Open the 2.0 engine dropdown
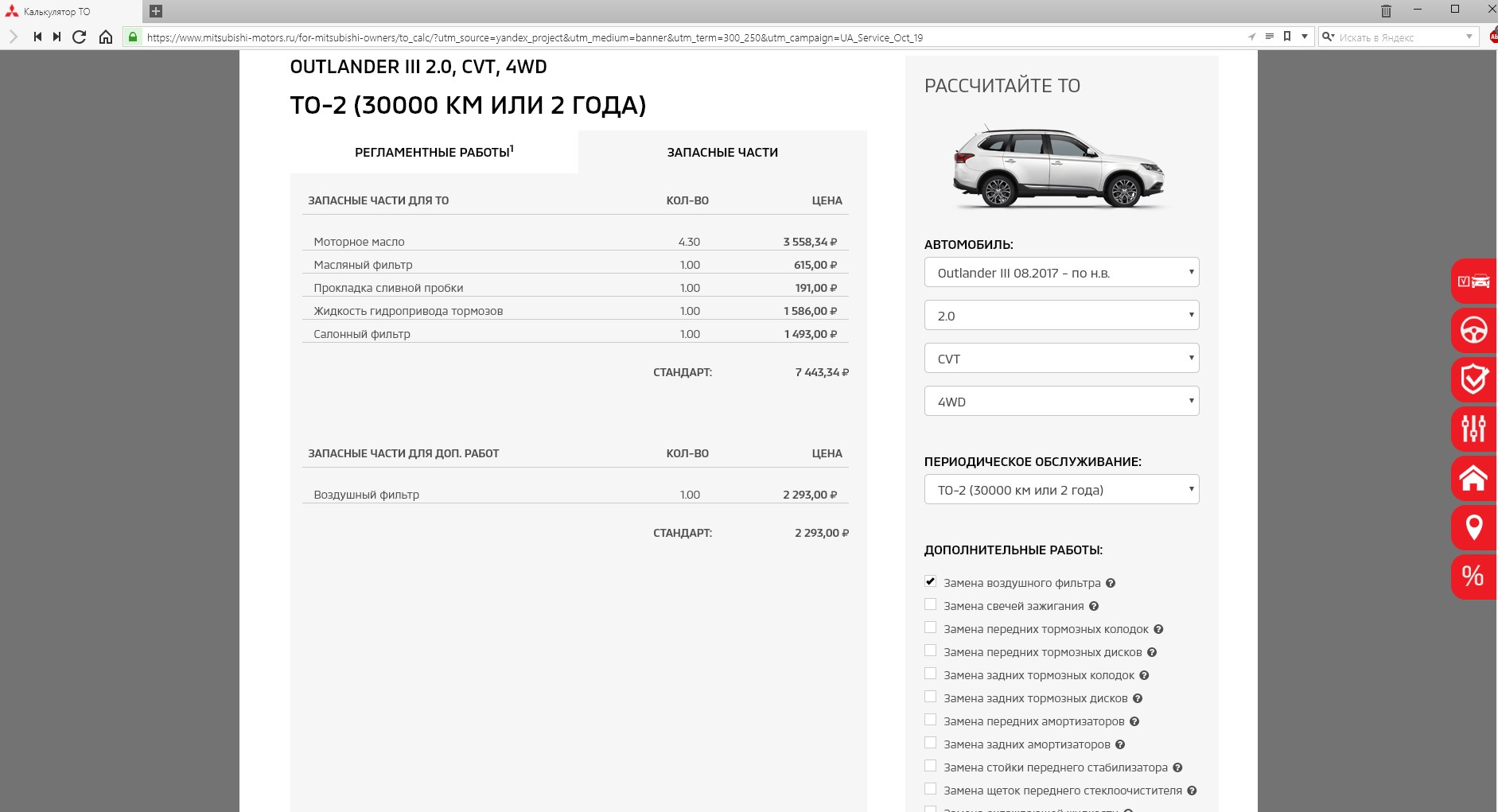Viewport: 1498px width, 812px height. [x=1061, y=315]
